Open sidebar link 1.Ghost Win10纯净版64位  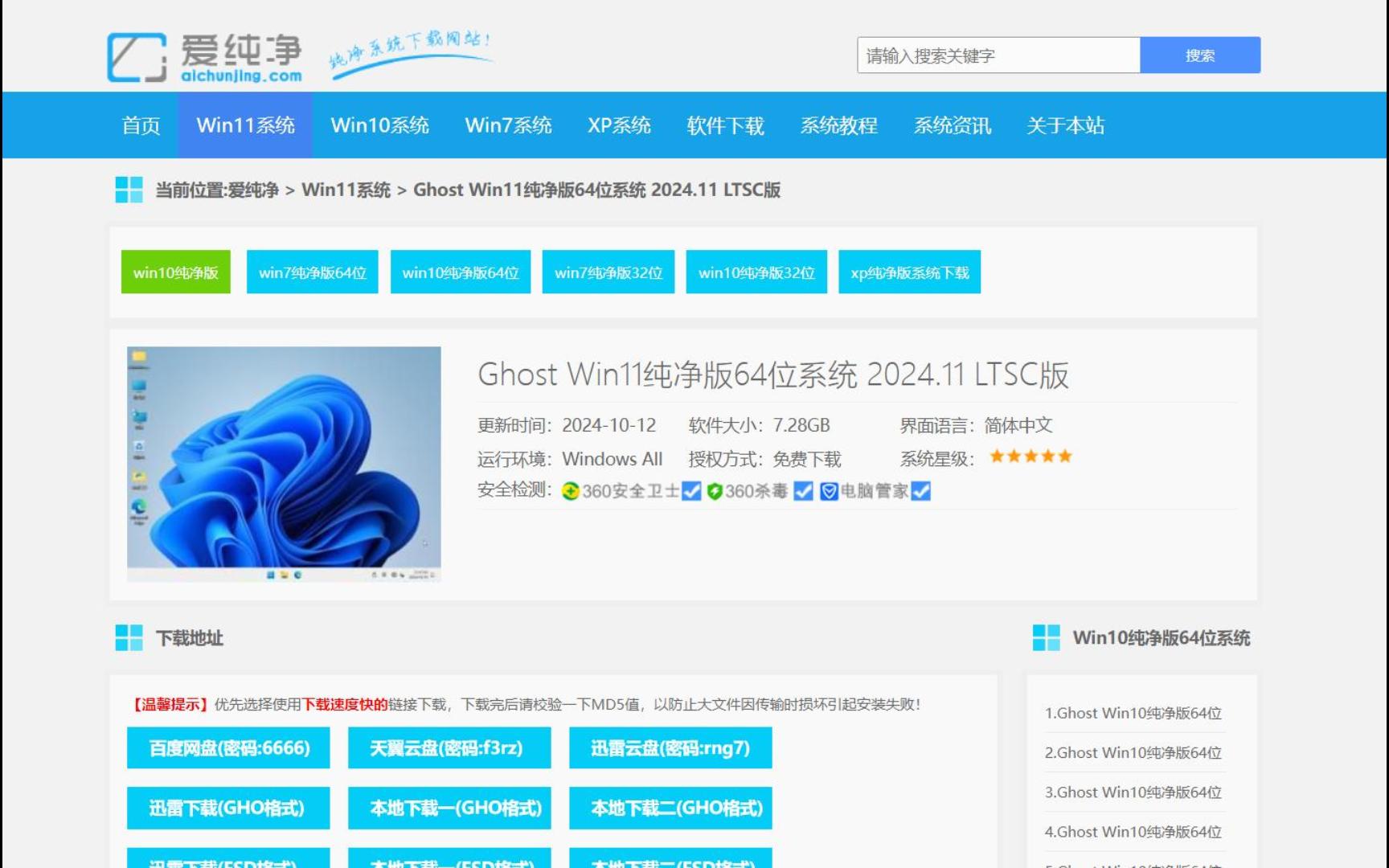[1133, 713]
